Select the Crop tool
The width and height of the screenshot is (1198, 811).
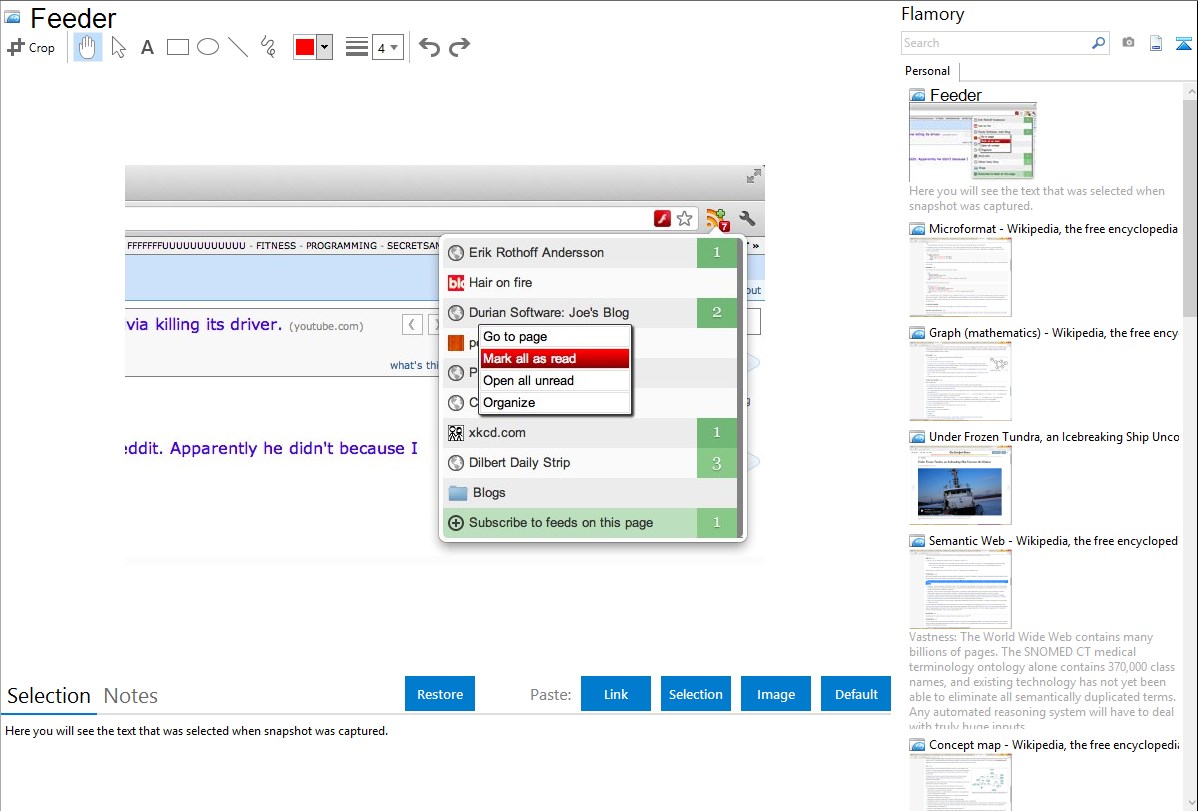(x=31, y=47)
